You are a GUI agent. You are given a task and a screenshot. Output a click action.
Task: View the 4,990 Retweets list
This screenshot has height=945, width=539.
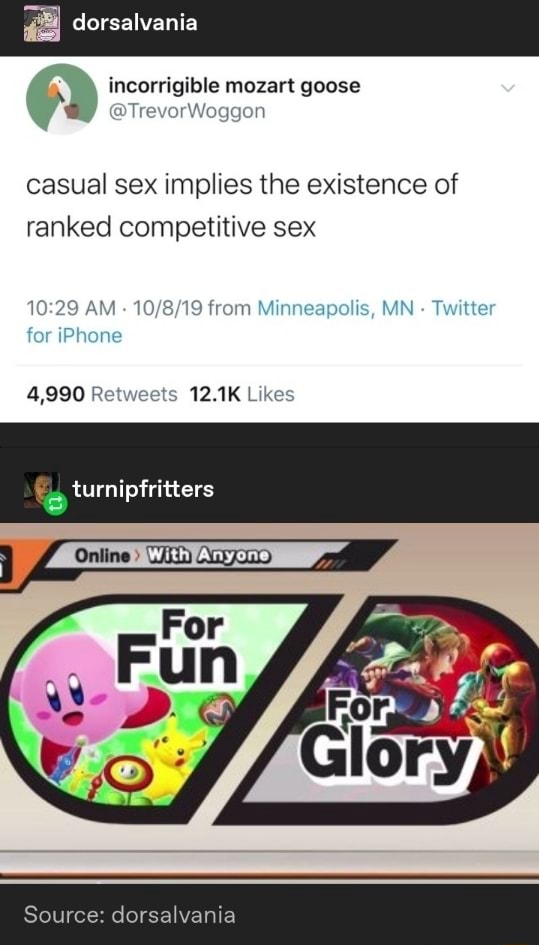click(x=102, y=395)
